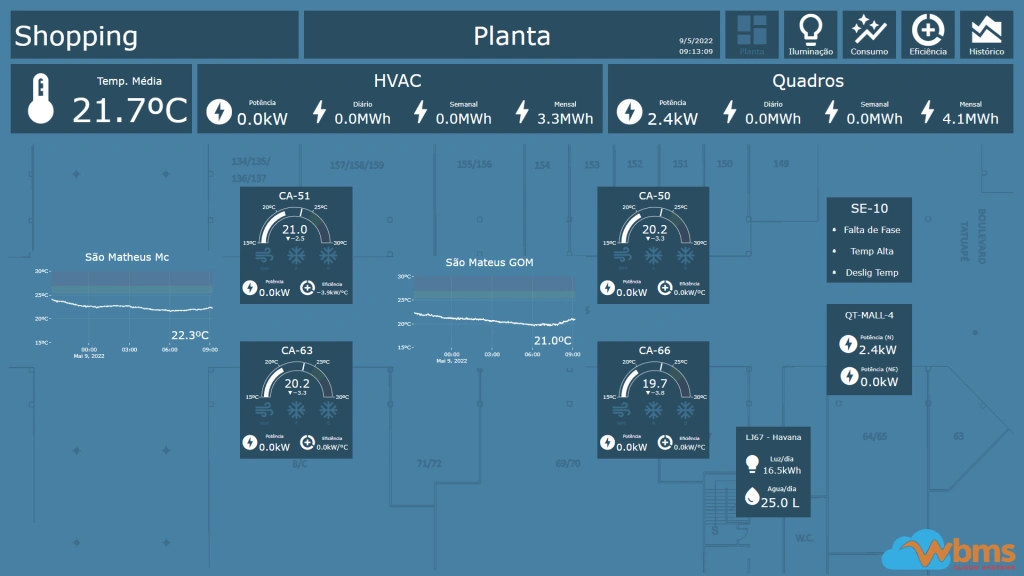Click the Quadros Potência power icon
Viewport: 1024px width, 576px height.
click(x=629, y=113)
